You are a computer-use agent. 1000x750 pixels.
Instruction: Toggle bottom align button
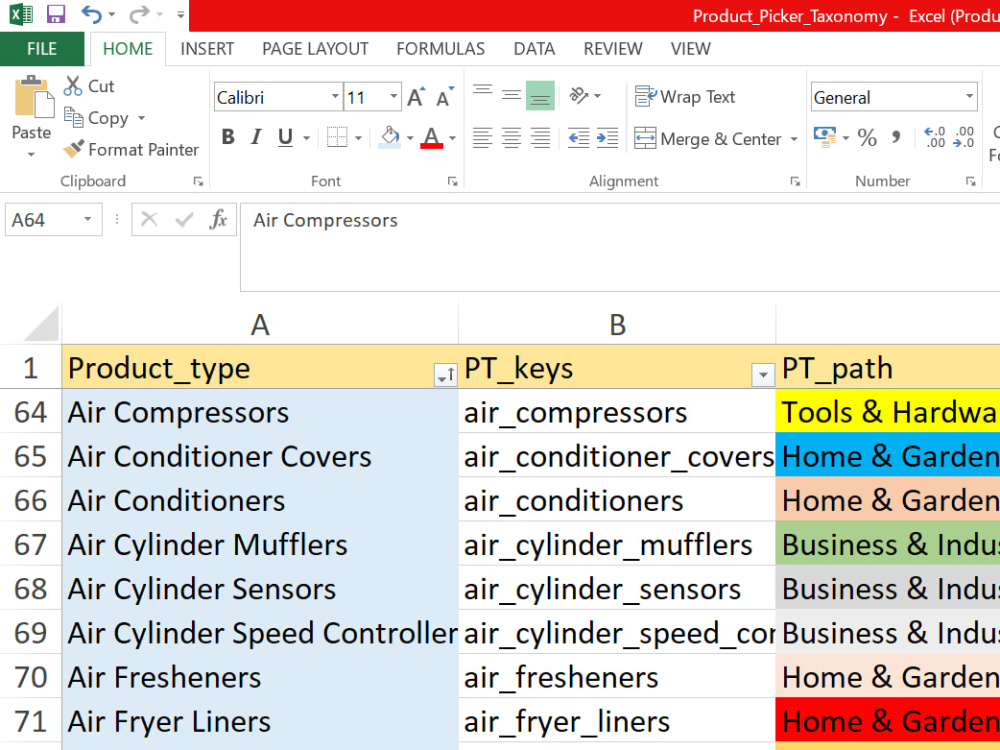coord(540,96)
